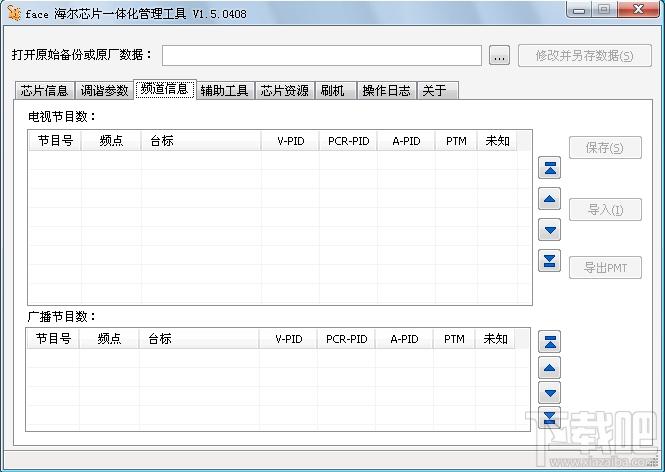Move TV program to top of list
Image resolution: width=665 pixels, height=472 pixels.
549,168
